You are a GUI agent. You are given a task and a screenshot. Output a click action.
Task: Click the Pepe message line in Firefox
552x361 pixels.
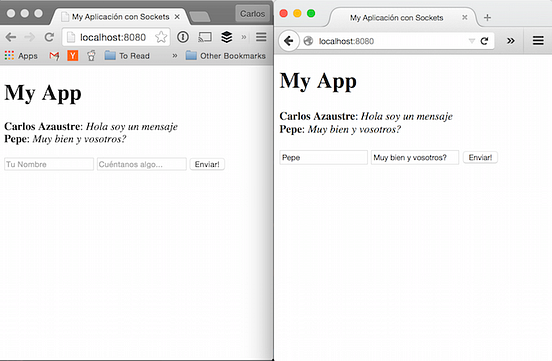pos(340,129)
